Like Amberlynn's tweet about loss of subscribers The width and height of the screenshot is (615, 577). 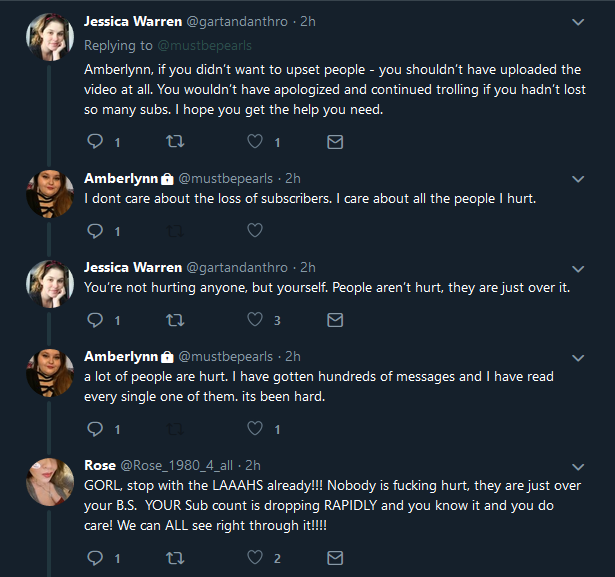255,230
